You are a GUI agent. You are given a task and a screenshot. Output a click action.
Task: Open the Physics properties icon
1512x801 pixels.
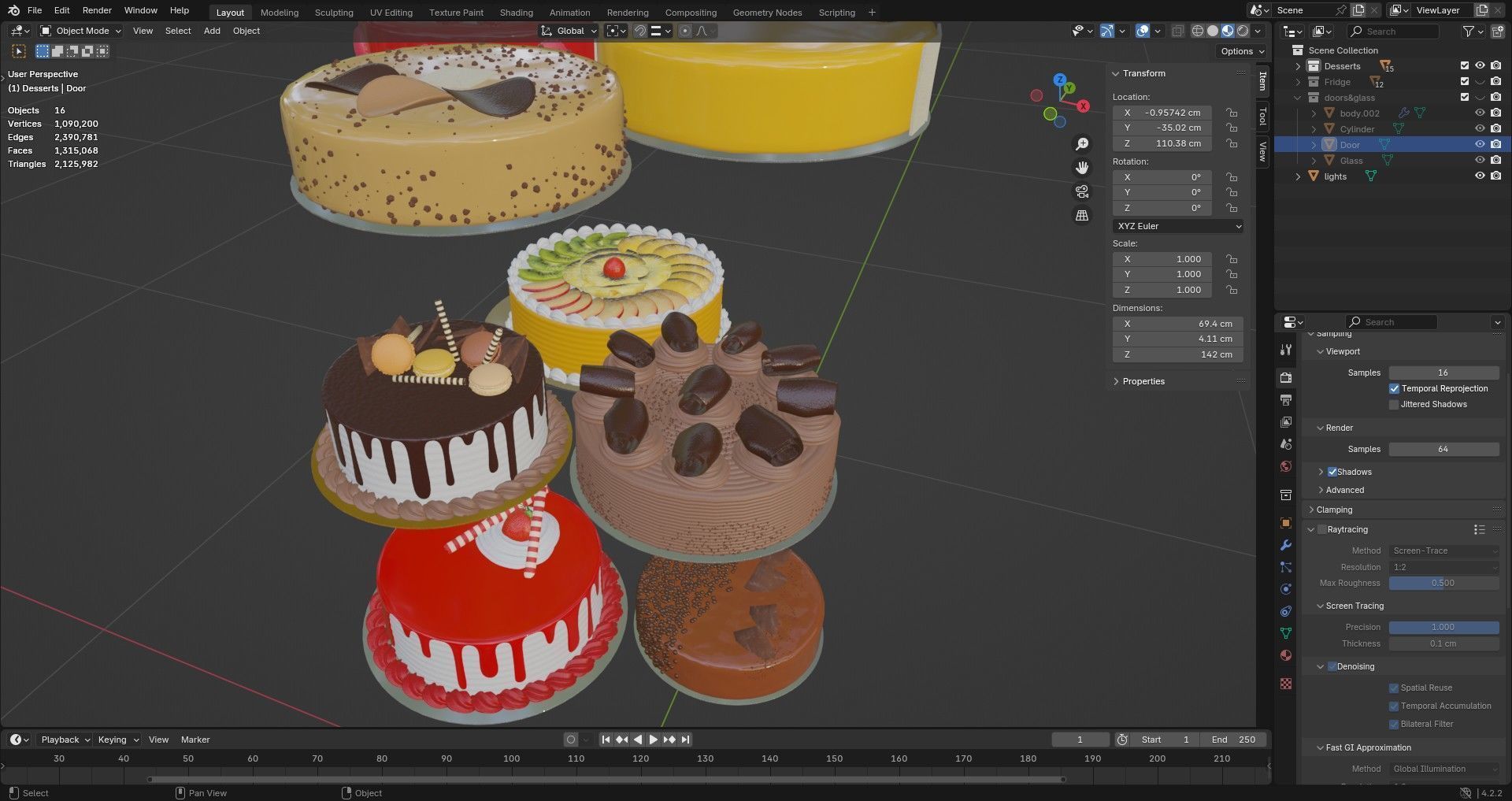(x=1286, y=589)
